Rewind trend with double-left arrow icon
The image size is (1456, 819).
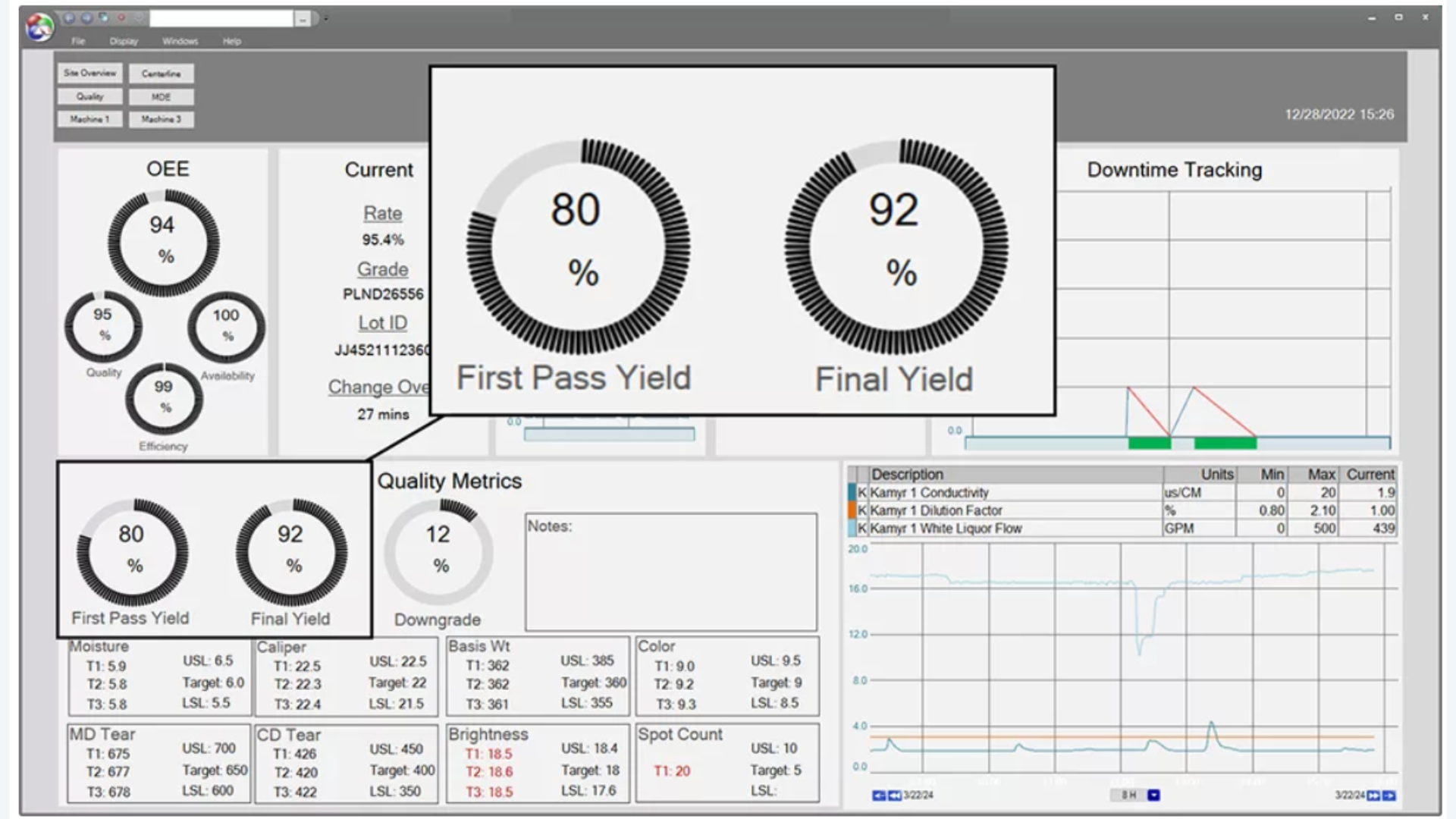click(x=895, y=795)
